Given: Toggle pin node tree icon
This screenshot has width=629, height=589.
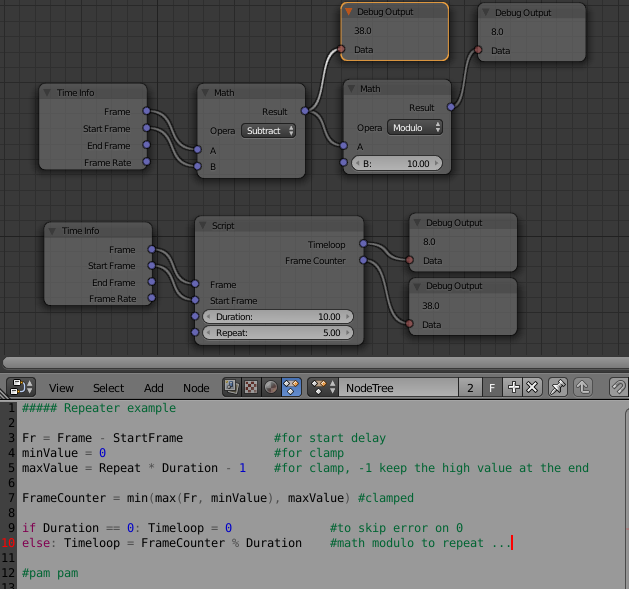Looking at the screenshot, I should click(558, 388).
